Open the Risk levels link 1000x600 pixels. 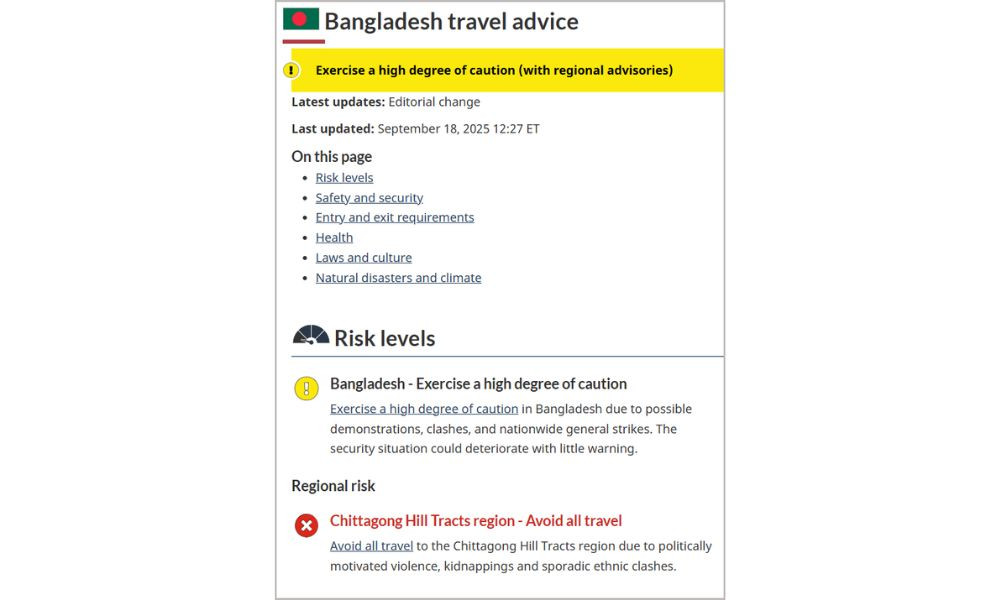click(344, 177)
